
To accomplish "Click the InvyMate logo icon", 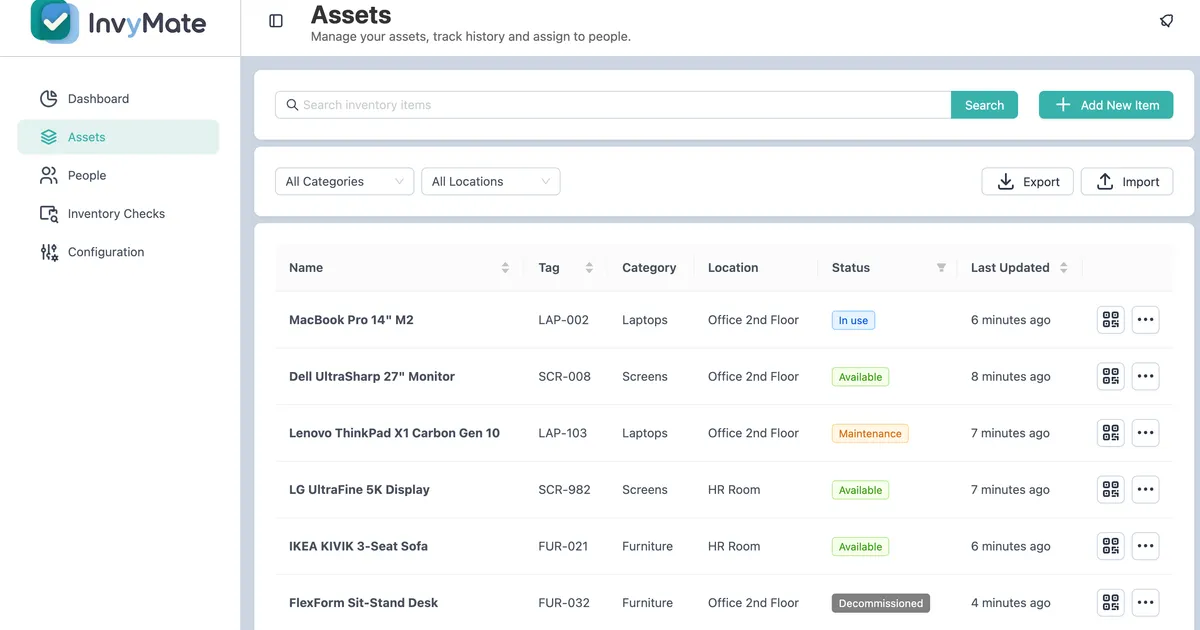I will [x=54, y=21].
